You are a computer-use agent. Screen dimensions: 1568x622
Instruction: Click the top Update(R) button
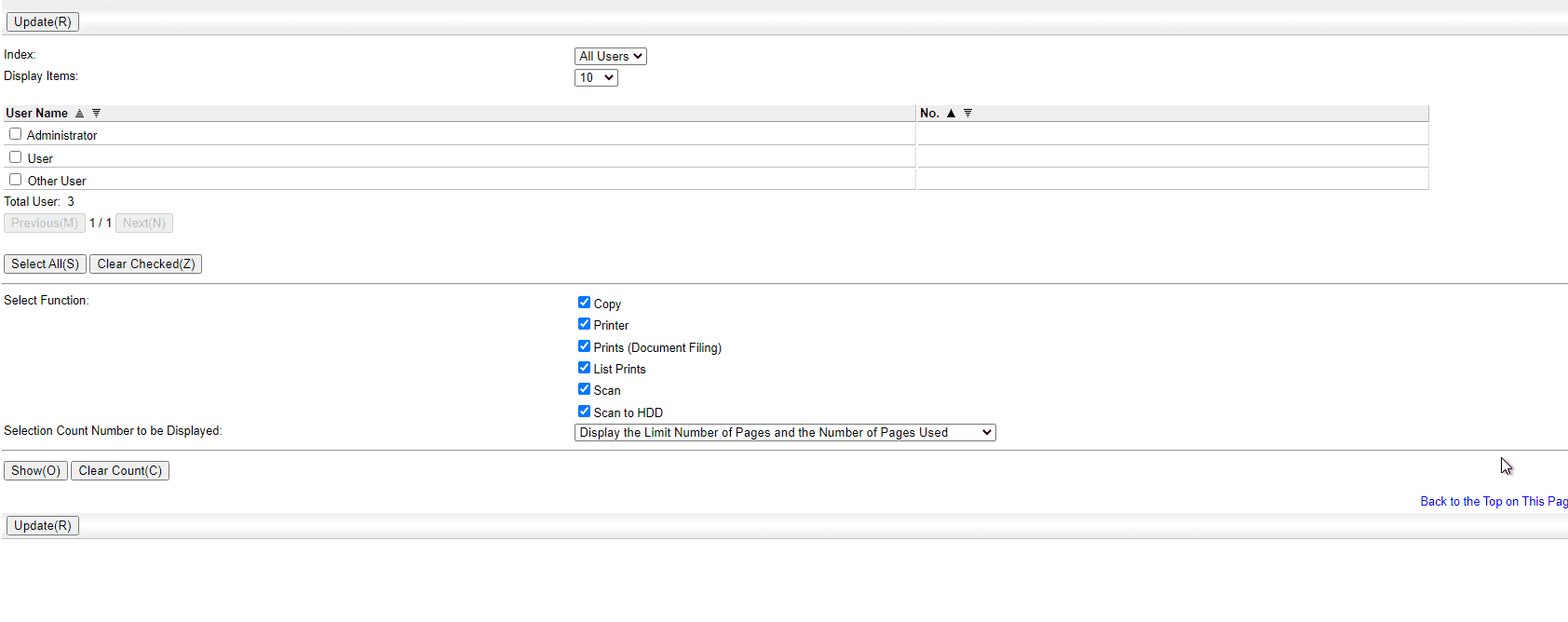coord(42,22)
